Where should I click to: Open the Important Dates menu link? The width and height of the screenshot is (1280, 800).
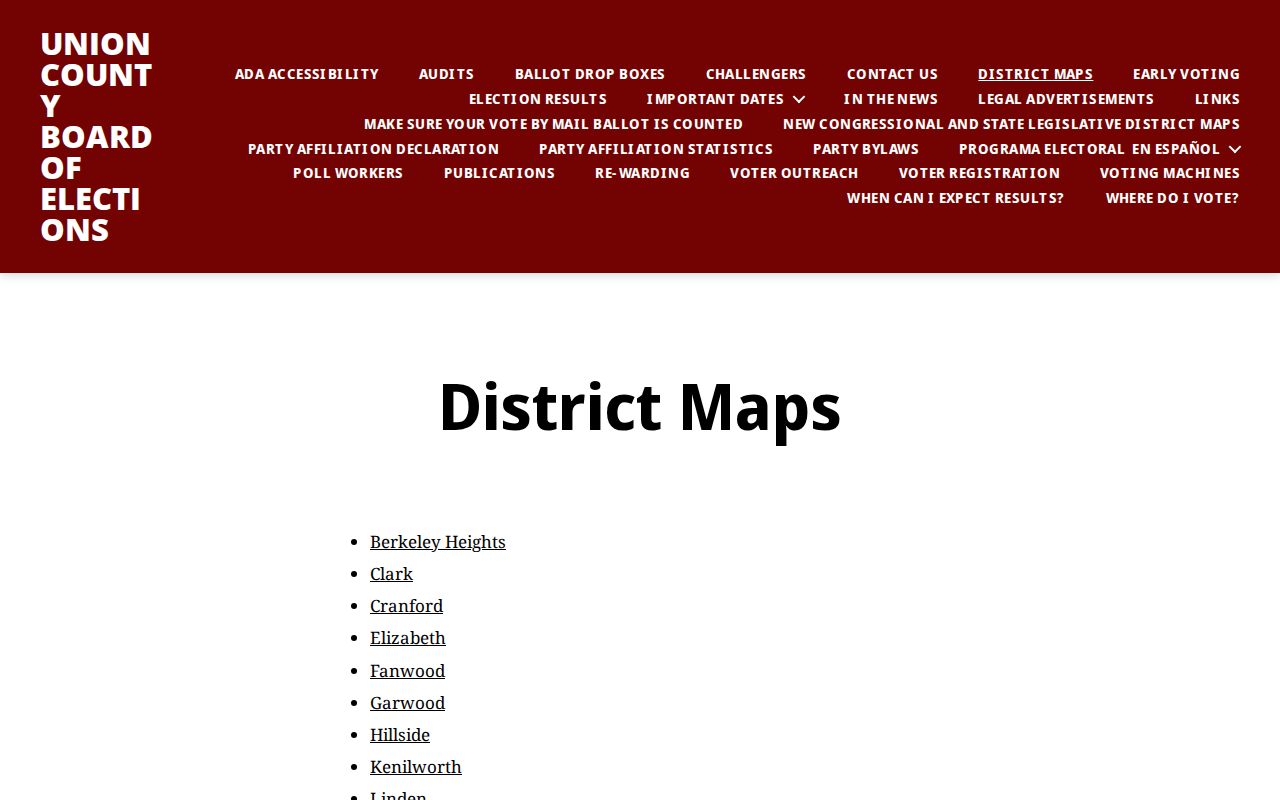tap(715, 99)
